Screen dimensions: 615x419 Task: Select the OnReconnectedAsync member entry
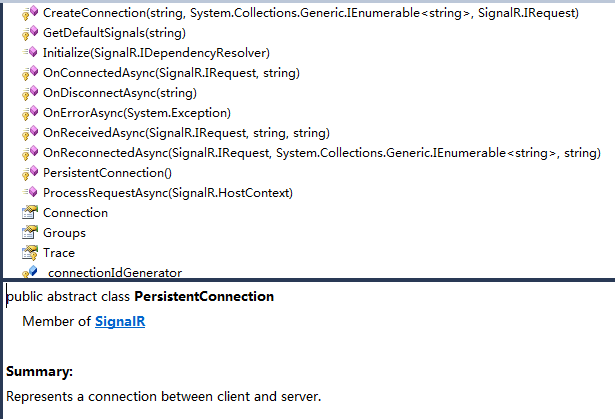point(321,153)
